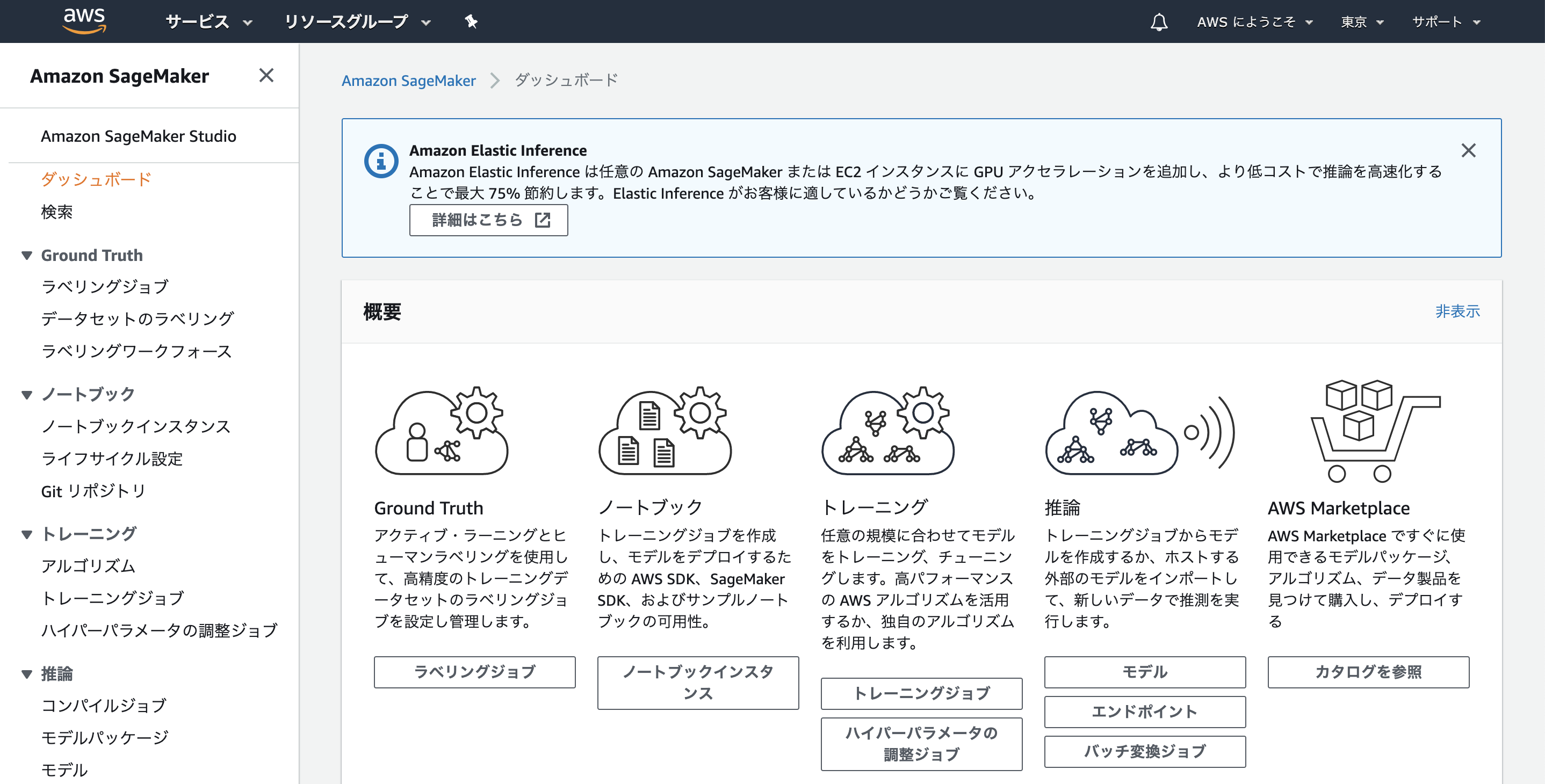Click the エンドポイント button
The image size is (1545, 784).
tap(1145, 712)
